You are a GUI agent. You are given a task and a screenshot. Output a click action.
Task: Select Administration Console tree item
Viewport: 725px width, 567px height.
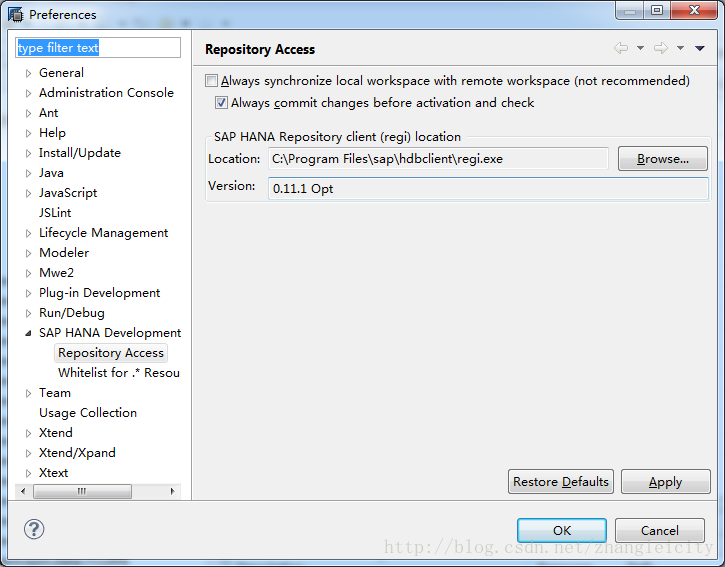(x=106, y=92)
